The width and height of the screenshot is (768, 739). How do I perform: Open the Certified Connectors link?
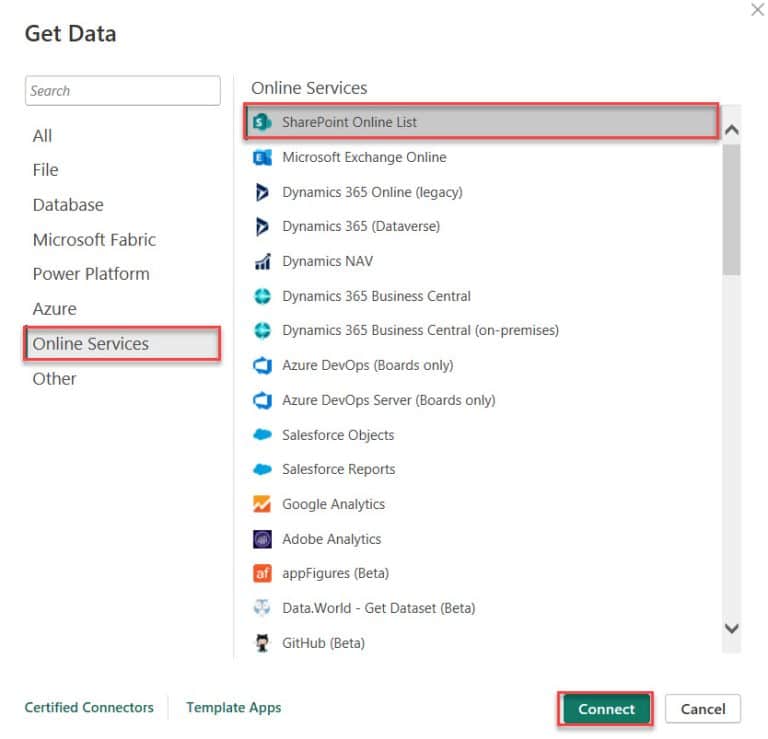pyautogui.click(x=89, y=708)
